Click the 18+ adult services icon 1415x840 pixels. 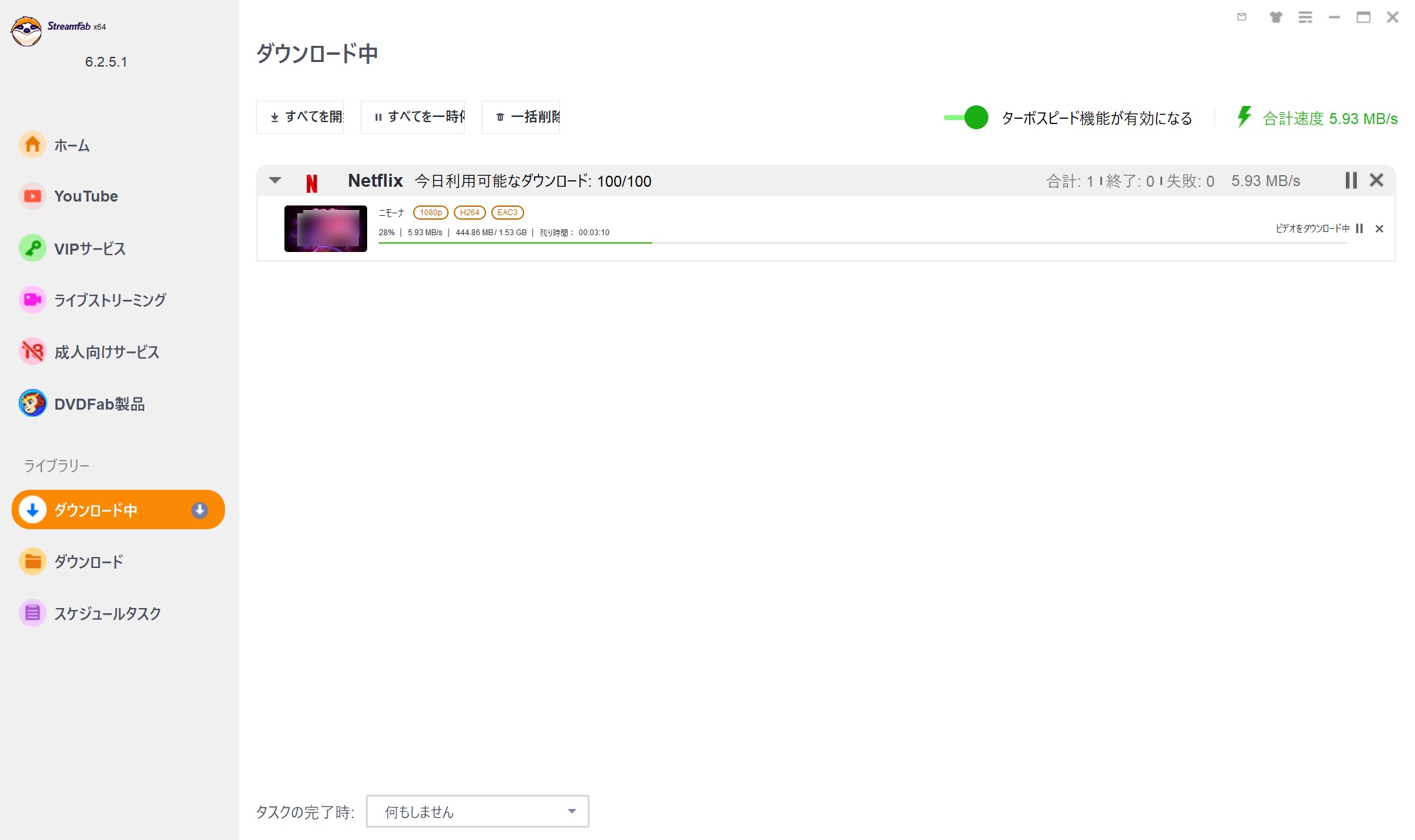point(32,352)
